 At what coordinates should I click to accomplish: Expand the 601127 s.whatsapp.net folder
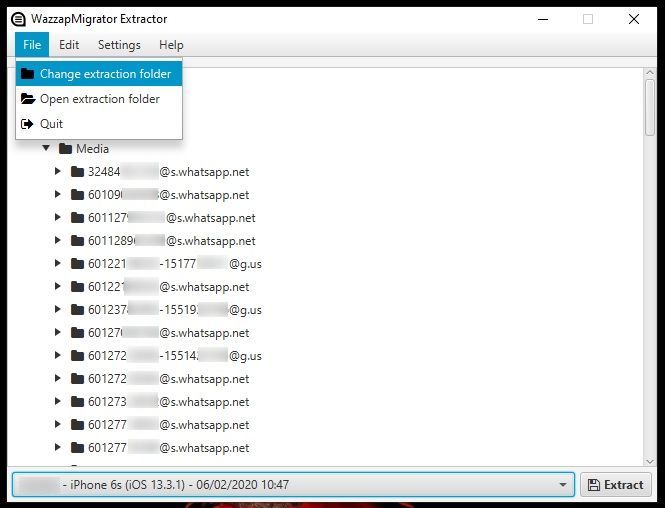click(x=58, y=217)
